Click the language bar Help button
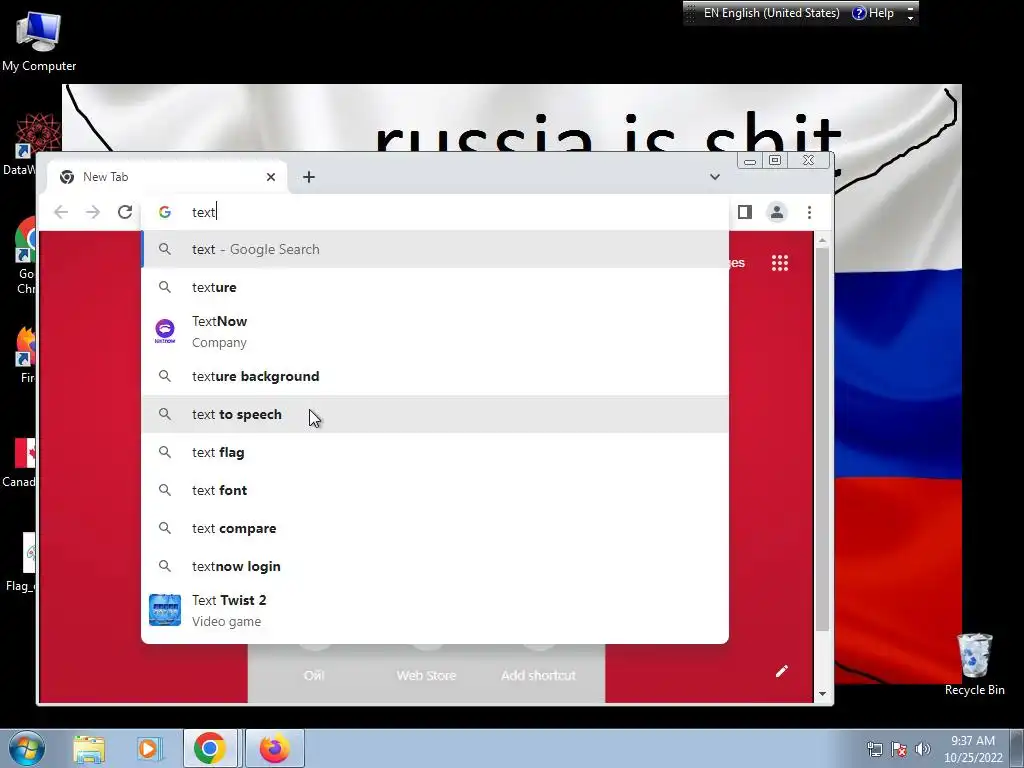Viewport: 1024px width, 768px height. tap(873, 13)
